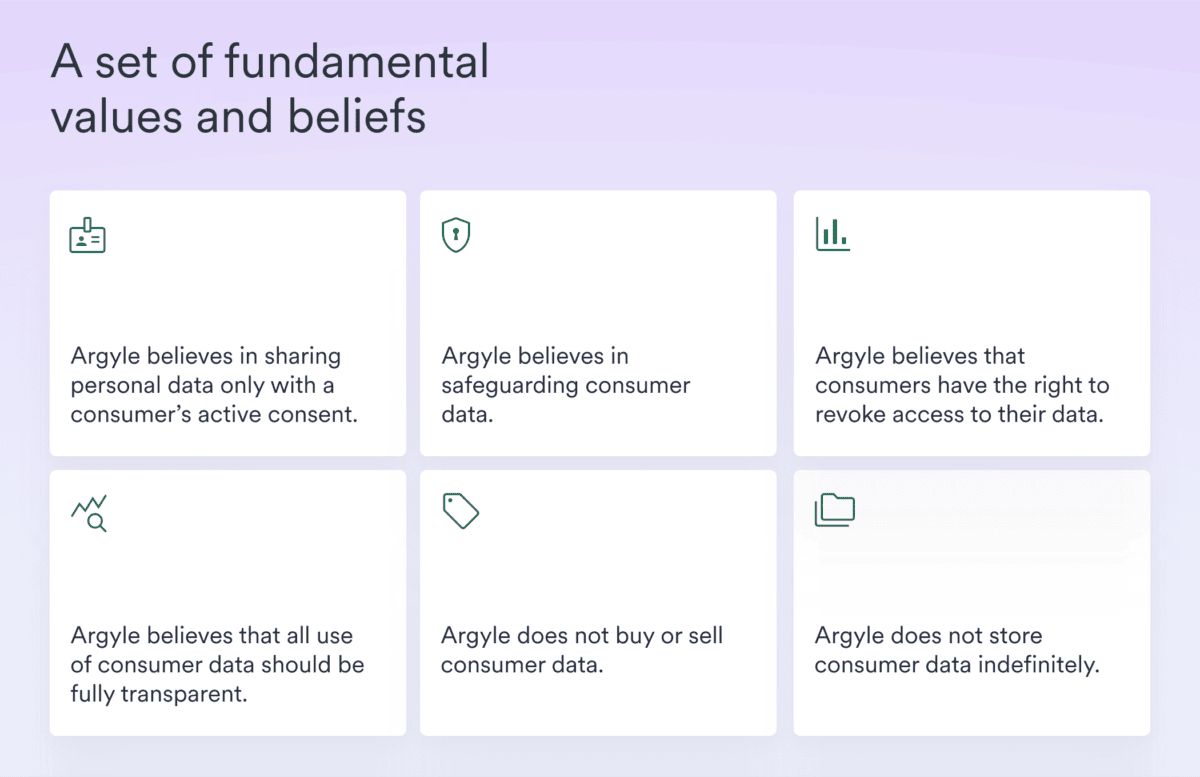Select the buy or sell data card

coord(598,603)
